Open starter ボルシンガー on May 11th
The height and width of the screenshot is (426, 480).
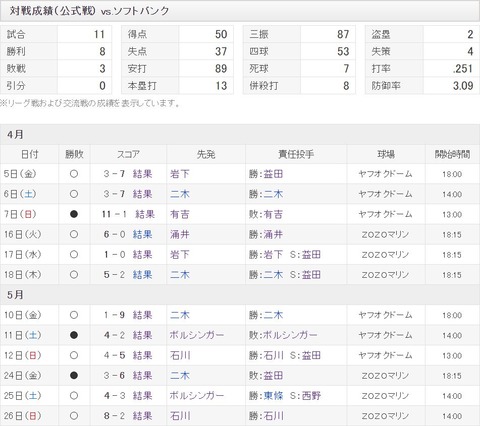click(197, 335)
